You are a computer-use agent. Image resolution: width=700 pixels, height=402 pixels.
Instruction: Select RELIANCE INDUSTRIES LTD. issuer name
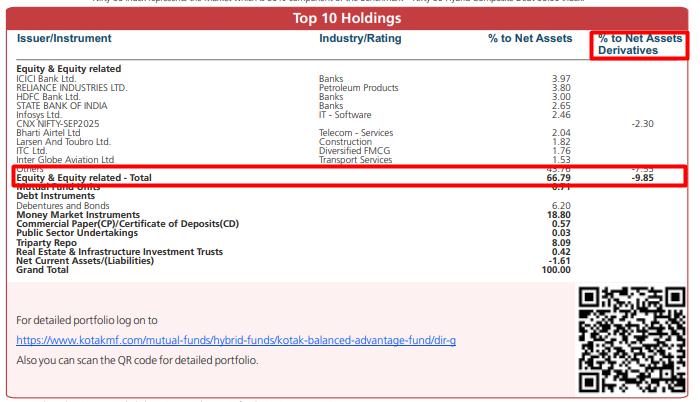pos(72,88)
